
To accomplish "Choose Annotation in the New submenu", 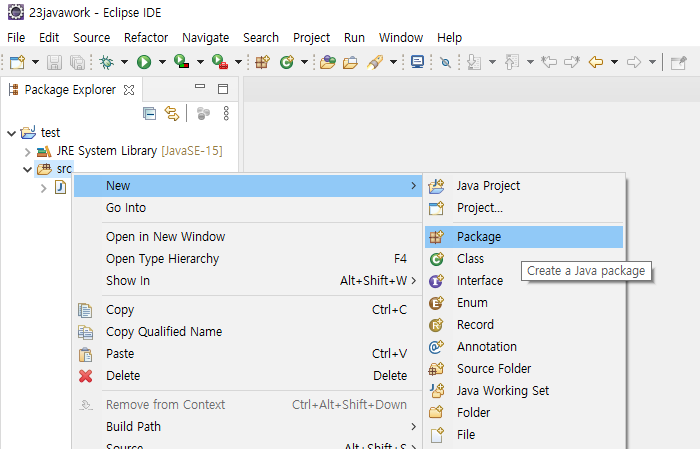I will (524, 347).
